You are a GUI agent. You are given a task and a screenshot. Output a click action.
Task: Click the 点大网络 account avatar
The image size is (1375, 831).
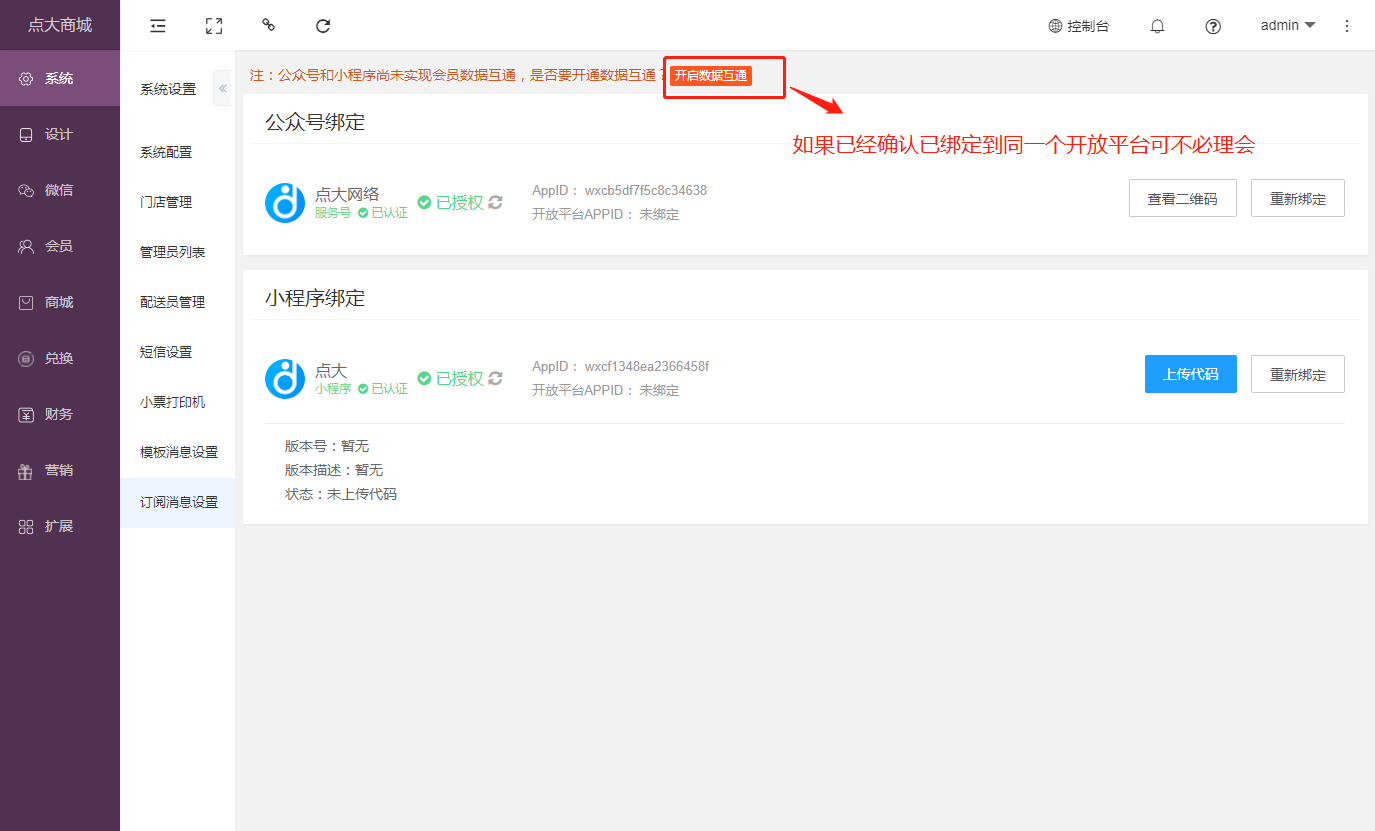pos(285,203)
